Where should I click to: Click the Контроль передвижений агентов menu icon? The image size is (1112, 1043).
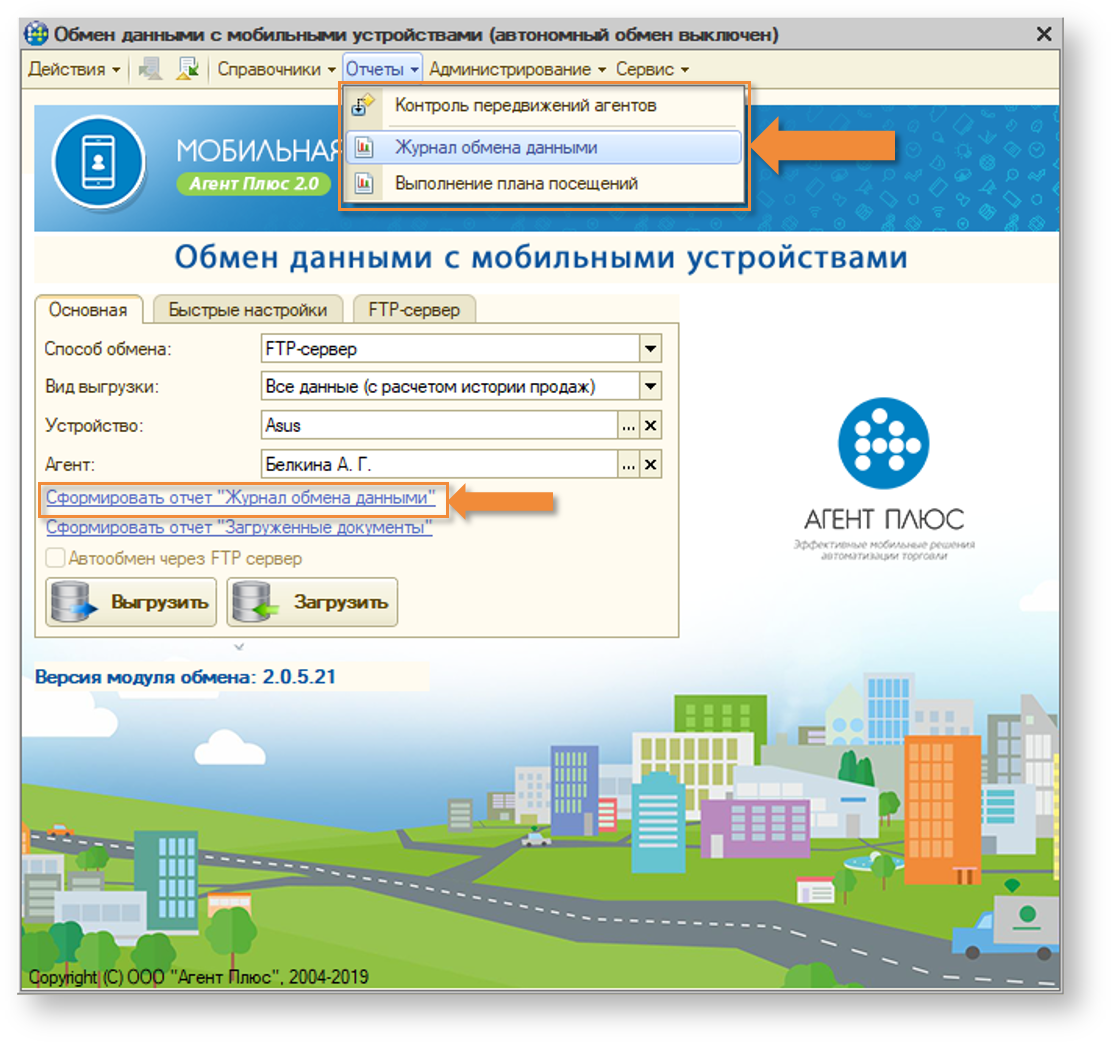pos(363,105)
